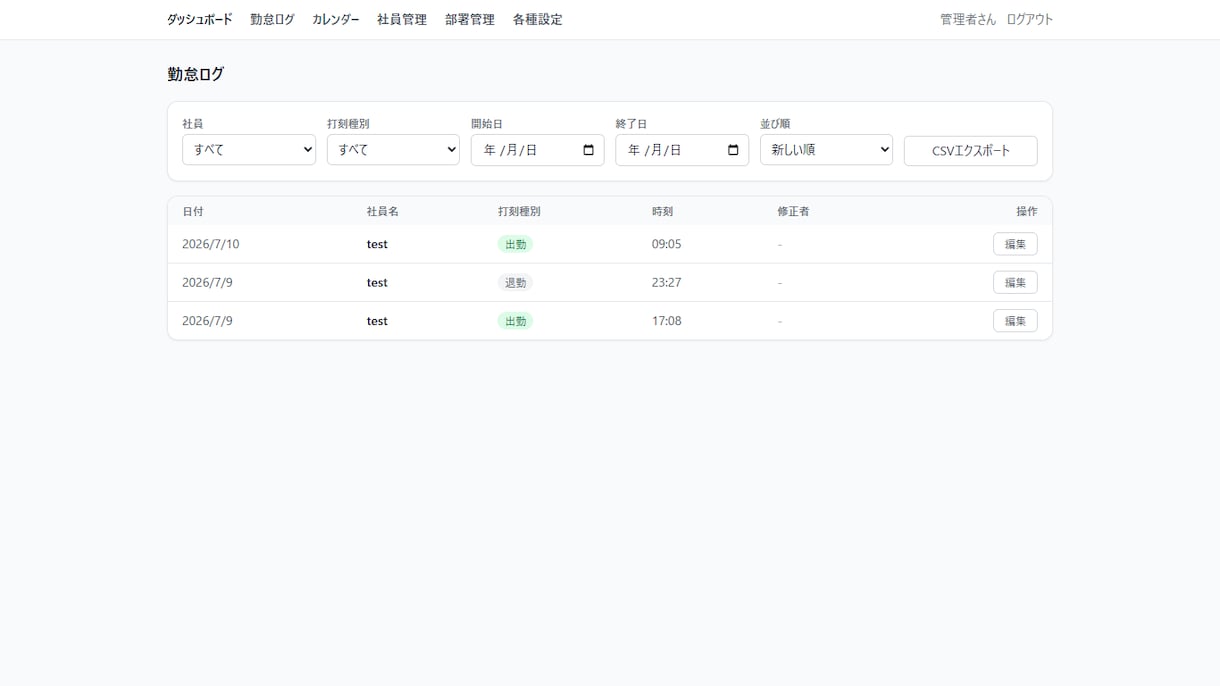Click the 2026/7/10 date cell
1220x686 pixels.
[211, 244]
